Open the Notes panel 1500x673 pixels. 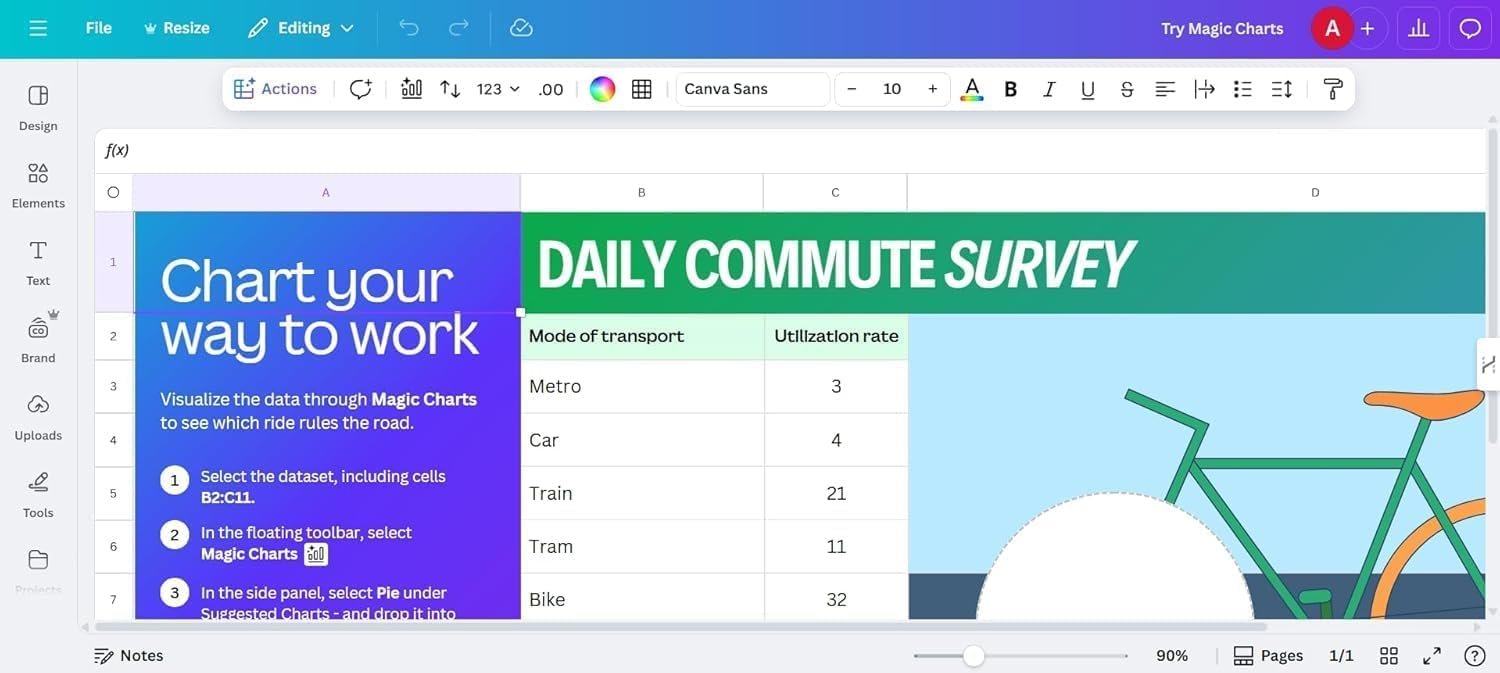128,655
